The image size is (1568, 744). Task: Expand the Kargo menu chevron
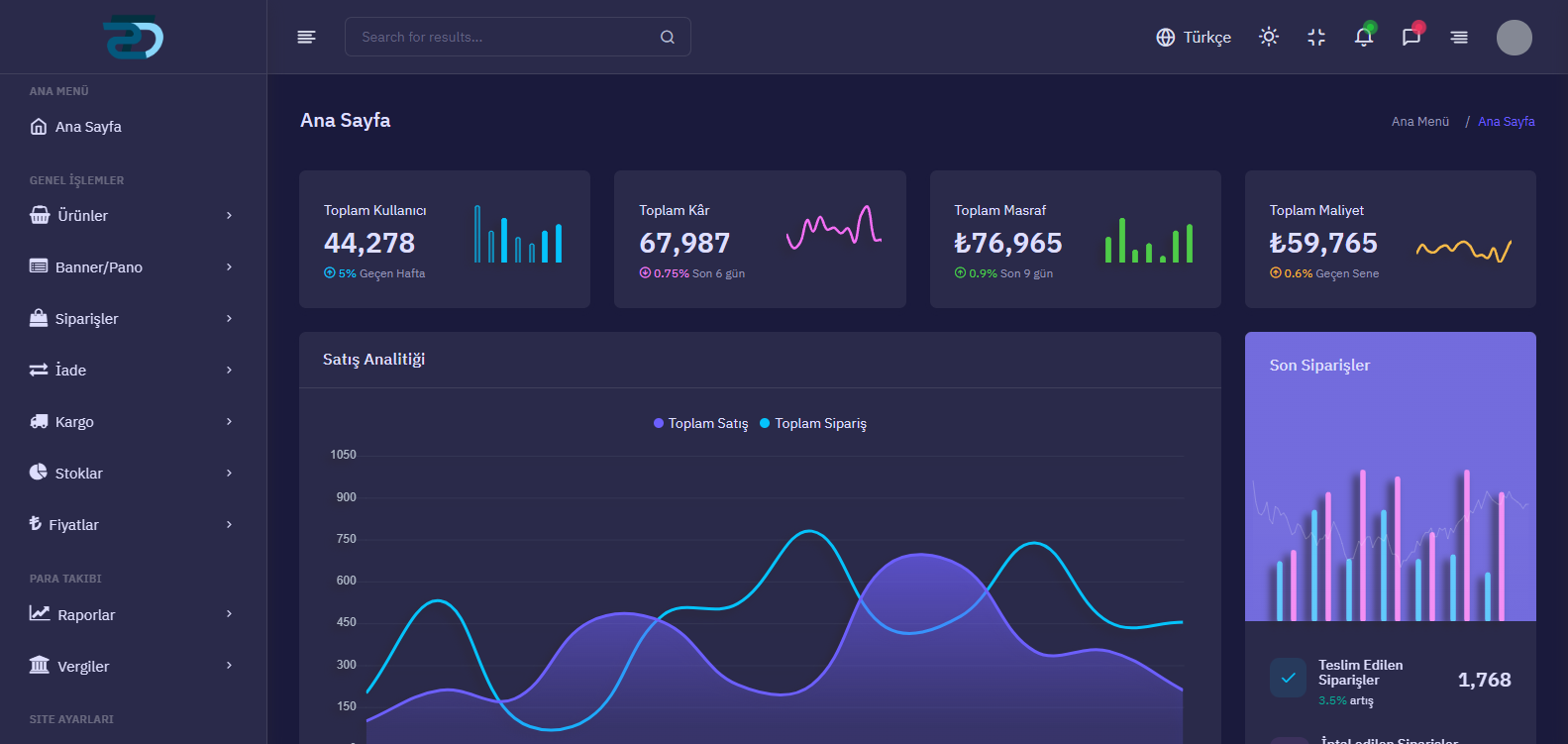click(x=229, y=421)
